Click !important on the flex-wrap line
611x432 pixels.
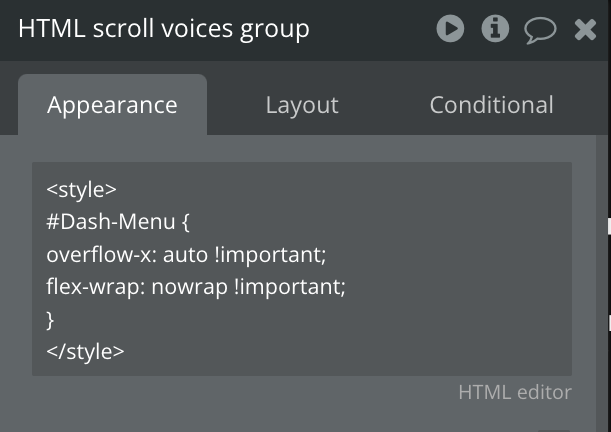click(x=290, y=287)
